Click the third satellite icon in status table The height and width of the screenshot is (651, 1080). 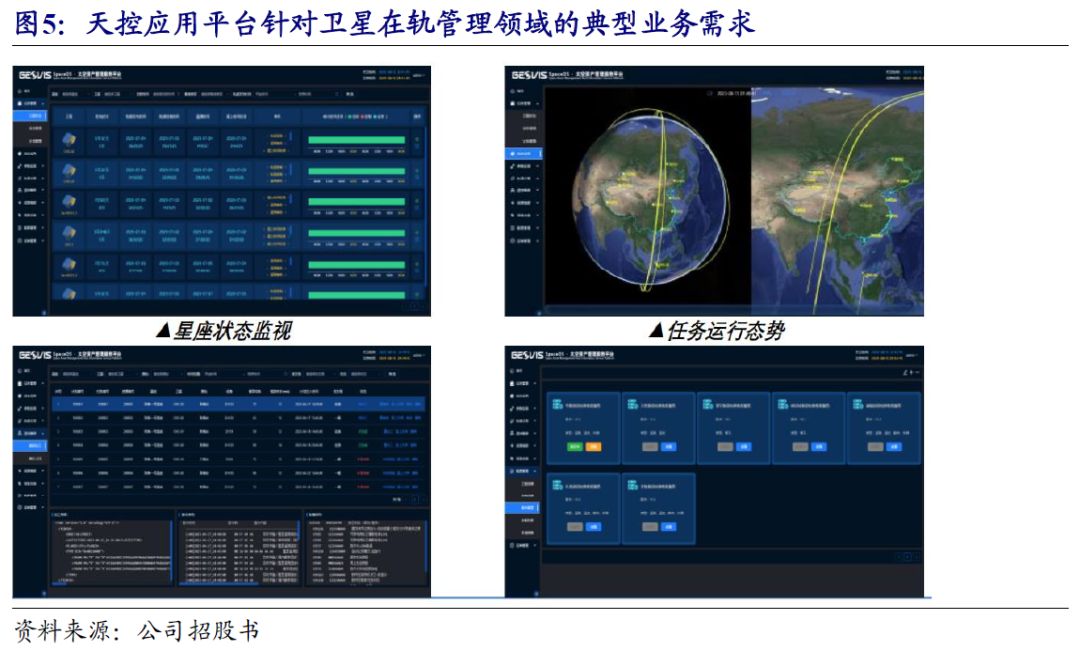pos(69,201)
